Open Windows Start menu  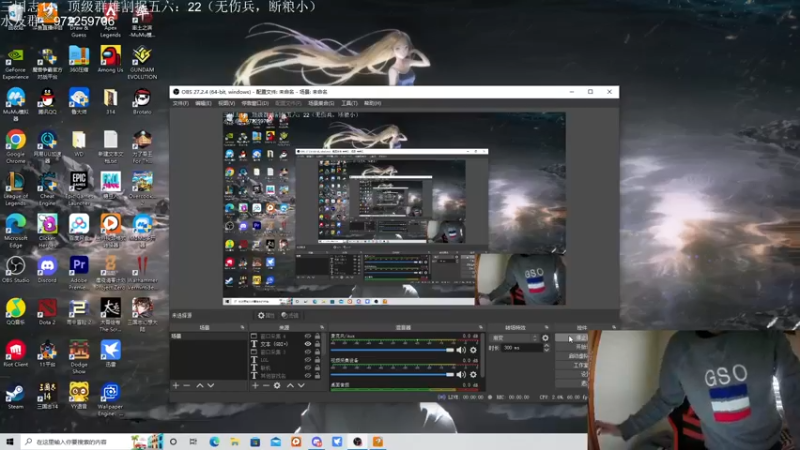coord(10,442)
